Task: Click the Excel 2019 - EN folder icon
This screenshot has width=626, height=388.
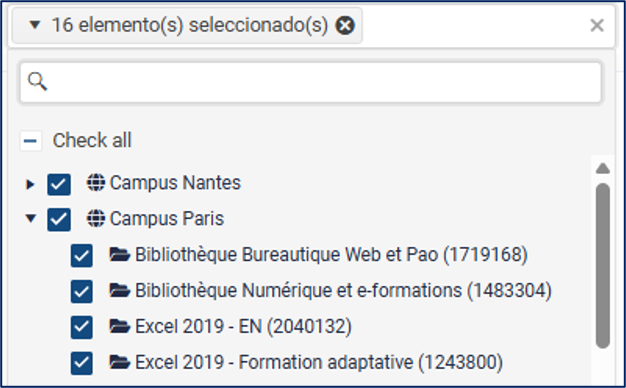Action: pos(119,326)
